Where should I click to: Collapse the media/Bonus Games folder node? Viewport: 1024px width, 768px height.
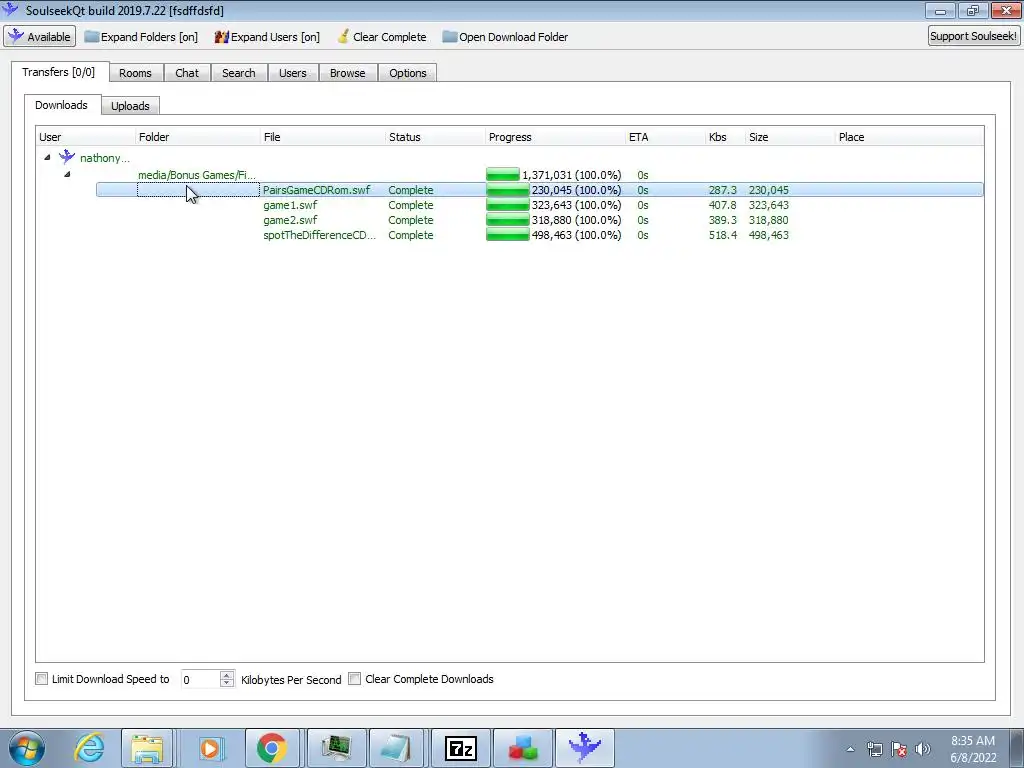pyautogui.click(x=67, y=174)
